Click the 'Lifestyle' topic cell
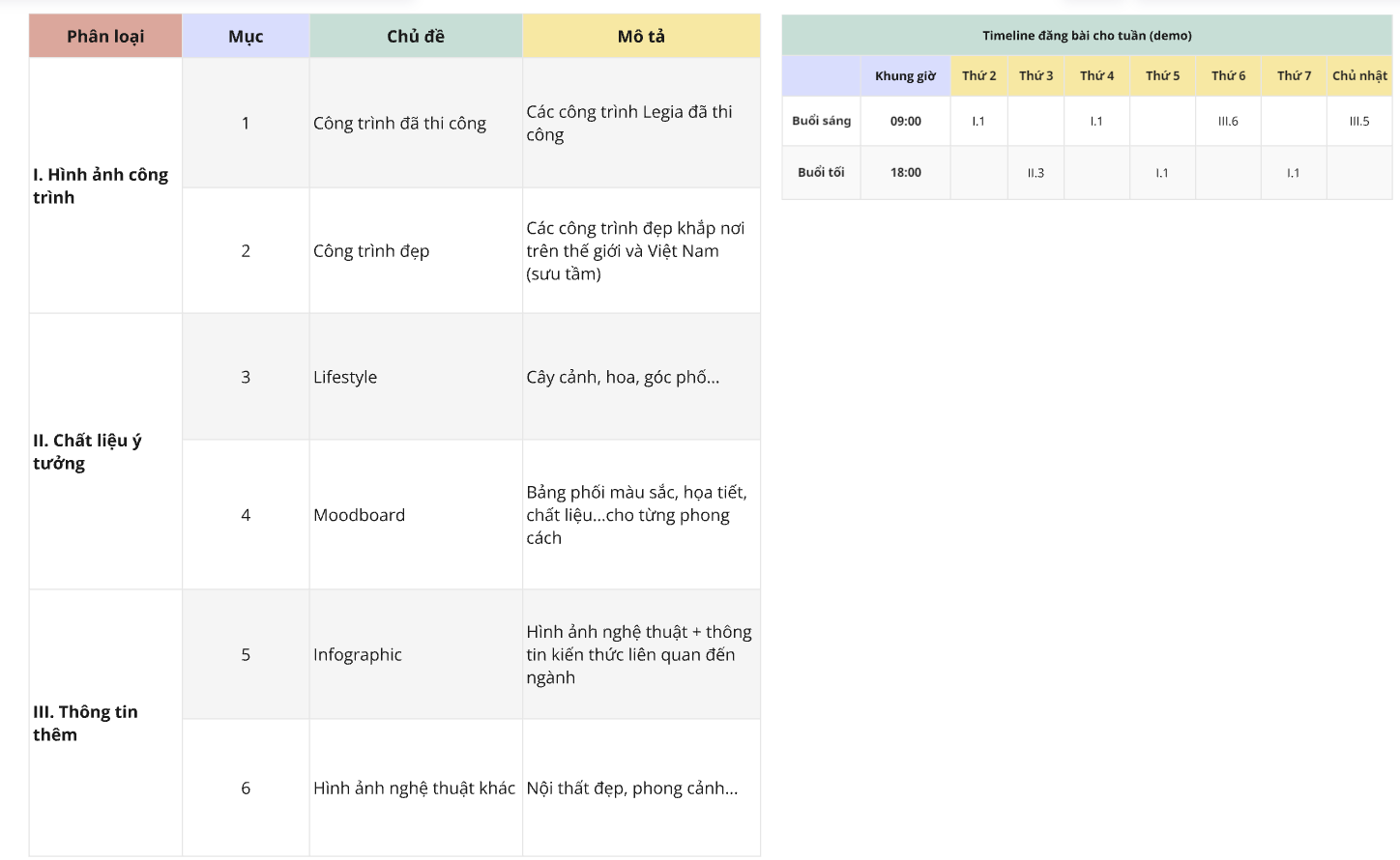Image resolution: width=1400 pixels, height=860 pixels. pyautogui.click(x=416, y=377)
